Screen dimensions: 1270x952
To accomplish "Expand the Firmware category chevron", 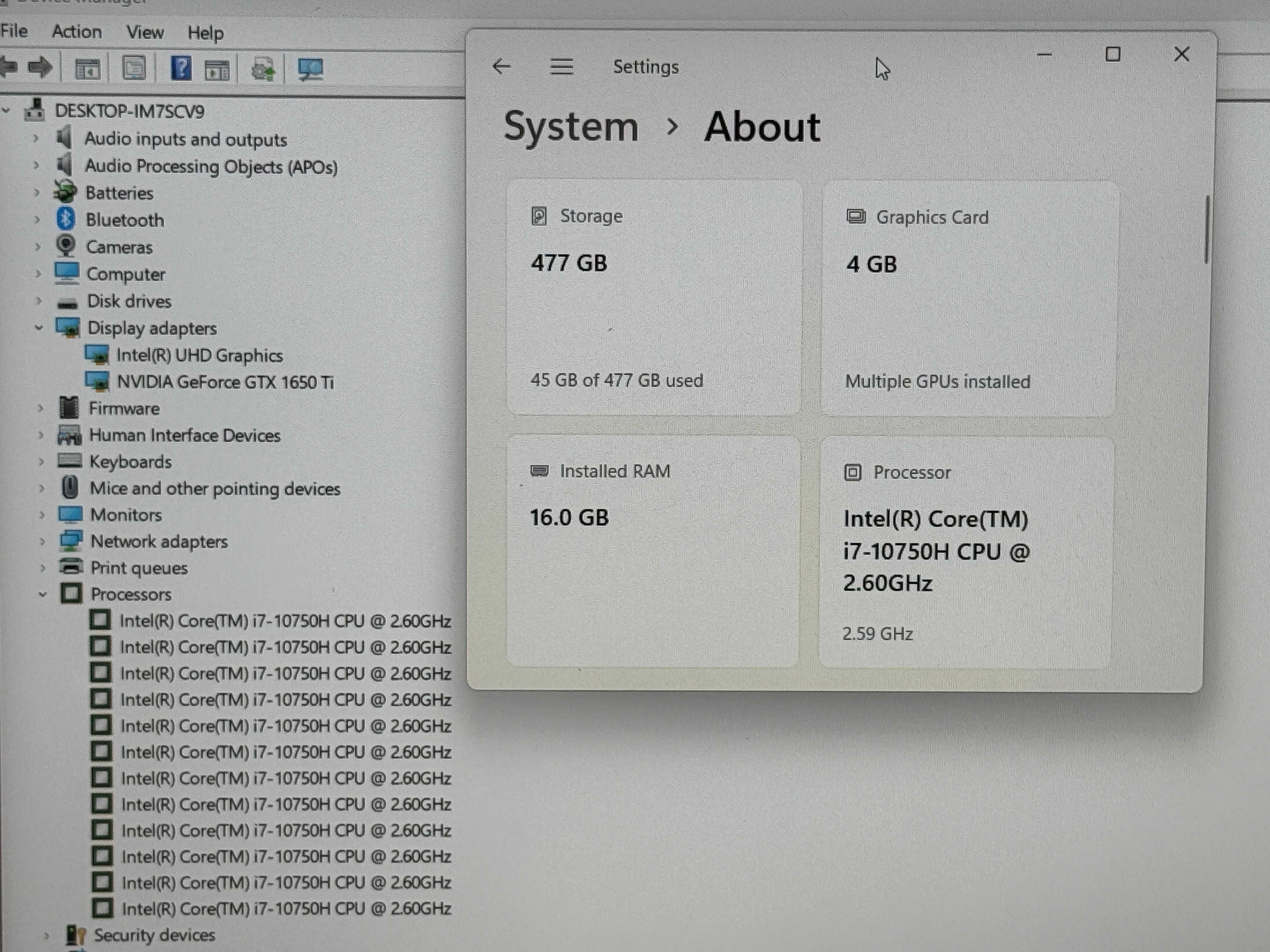I will (40, 409).
